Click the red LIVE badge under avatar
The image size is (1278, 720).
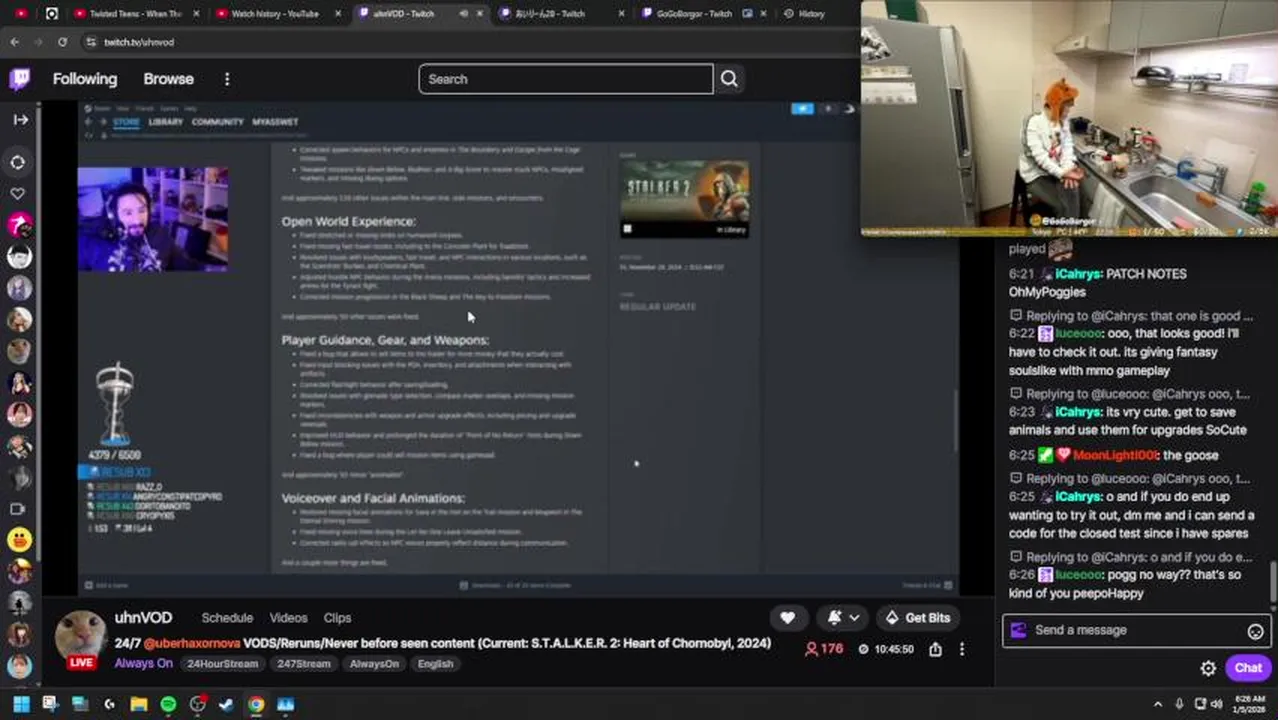[81, 663]
